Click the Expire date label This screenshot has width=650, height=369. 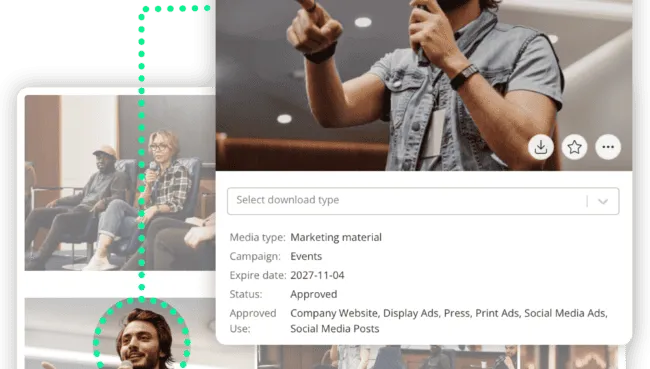tap(257, 275)
